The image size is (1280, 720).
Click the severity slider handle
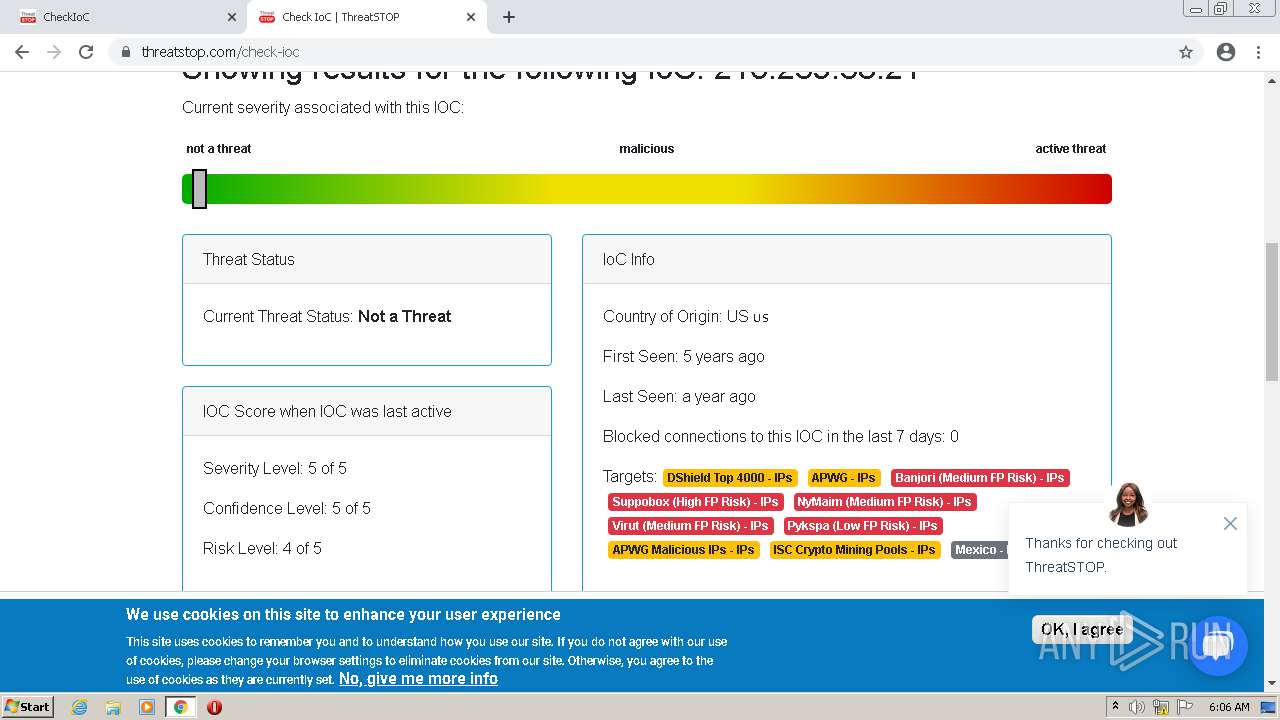point(199,189)
